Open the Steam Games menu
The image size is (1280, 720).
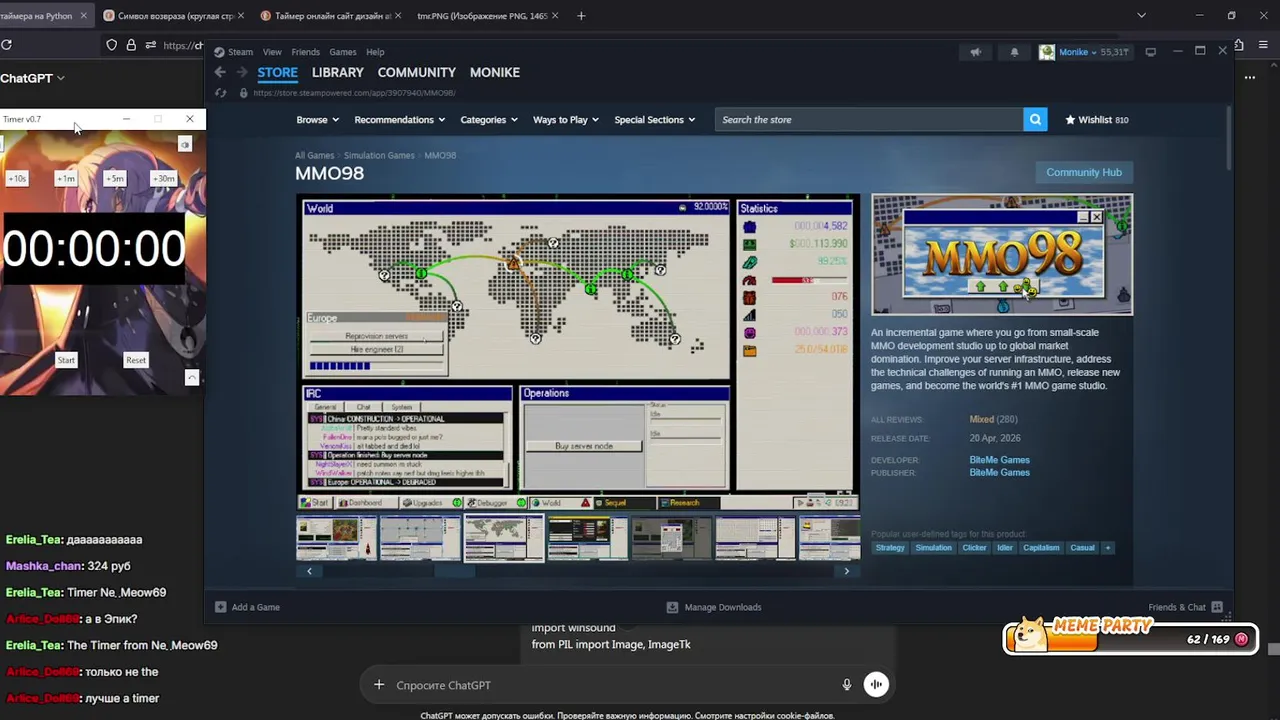point(343,52)
